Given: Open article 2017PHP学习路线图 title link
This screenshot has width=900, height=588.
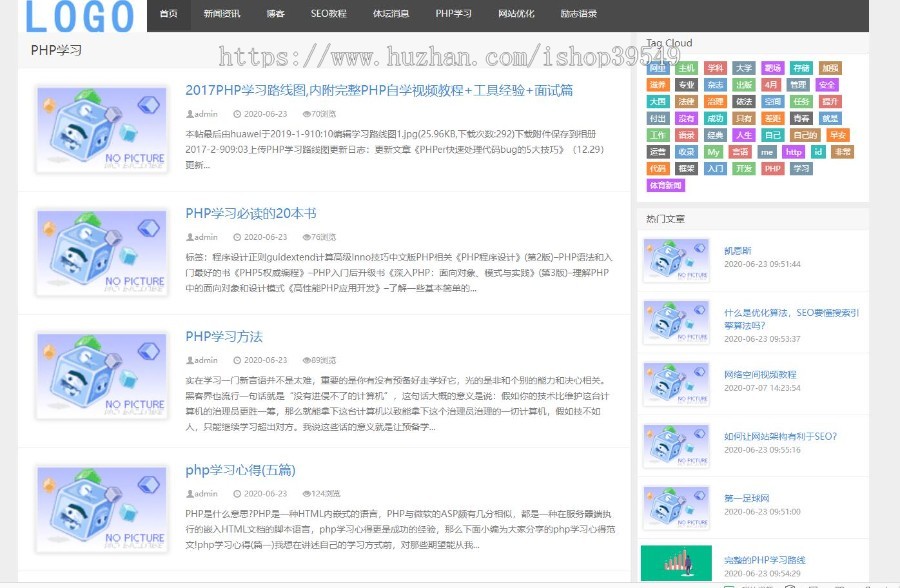Looking at the screenshot, I should [379, 90].
